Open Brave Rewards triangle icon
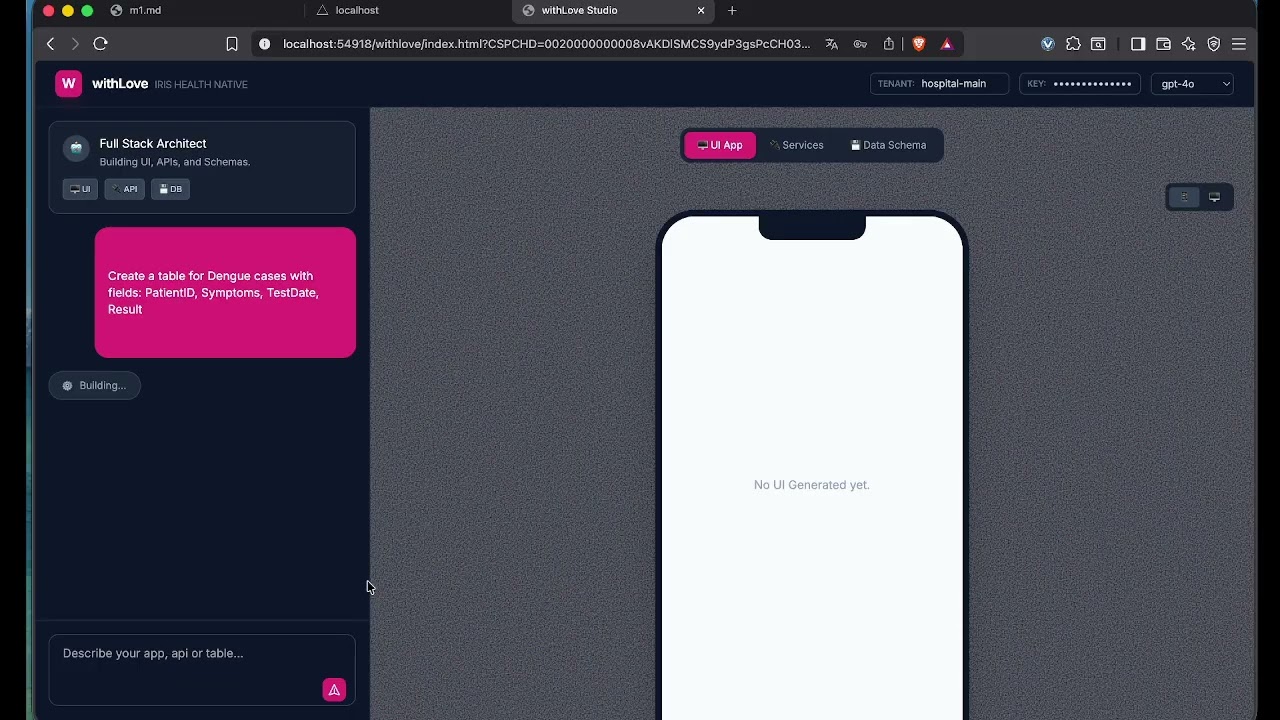The width and height of the screenshot is (1280, 720). (946, 44)
